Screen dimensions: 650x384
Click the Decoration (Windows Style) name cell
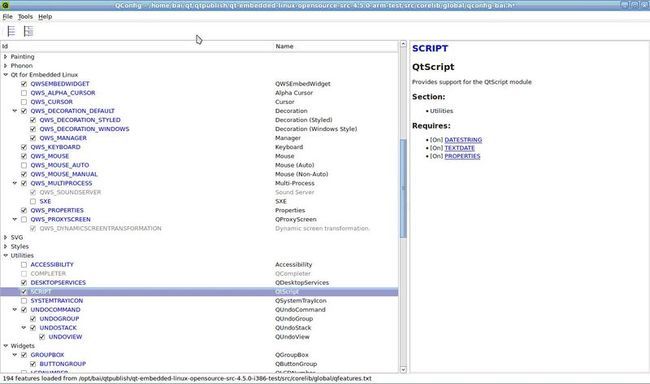pos(316,129)
